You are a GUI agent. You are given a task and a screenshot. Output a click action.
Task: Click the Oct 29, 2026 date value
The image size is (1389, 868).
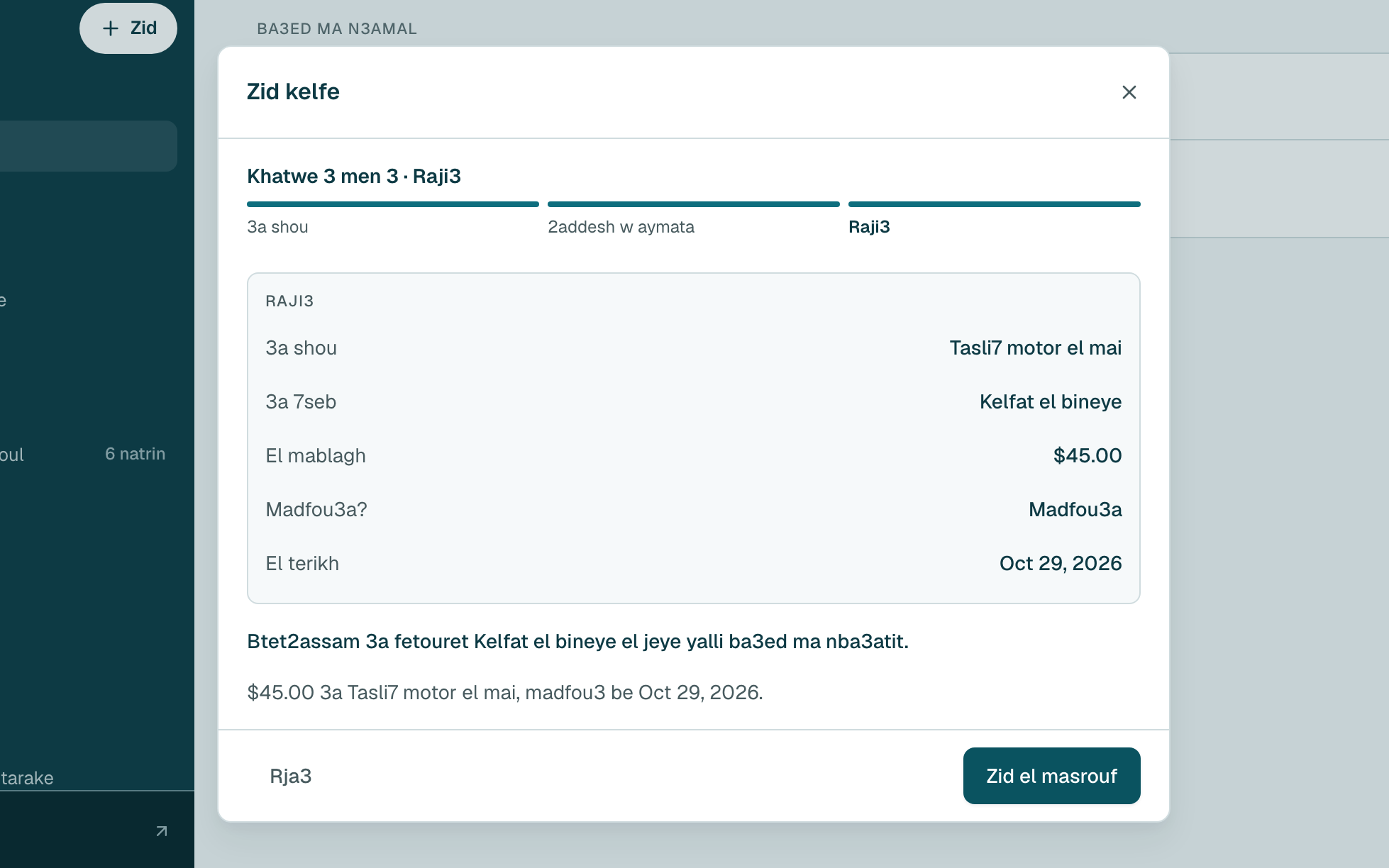(x=1061, y=563)
